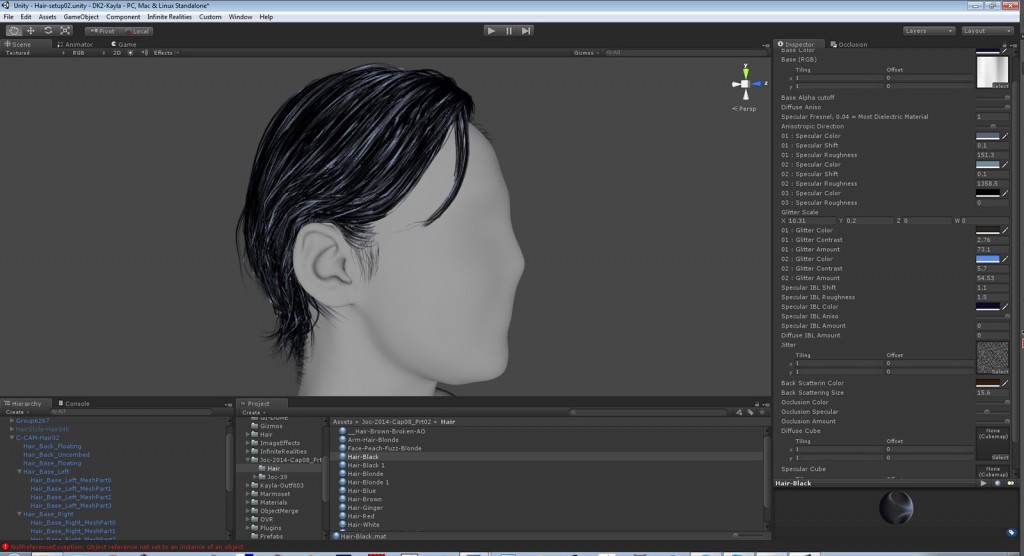Click the Inspector lock icon
Image resolution: width=1024 pixels, height=556 pixels.
point(1004,44)
